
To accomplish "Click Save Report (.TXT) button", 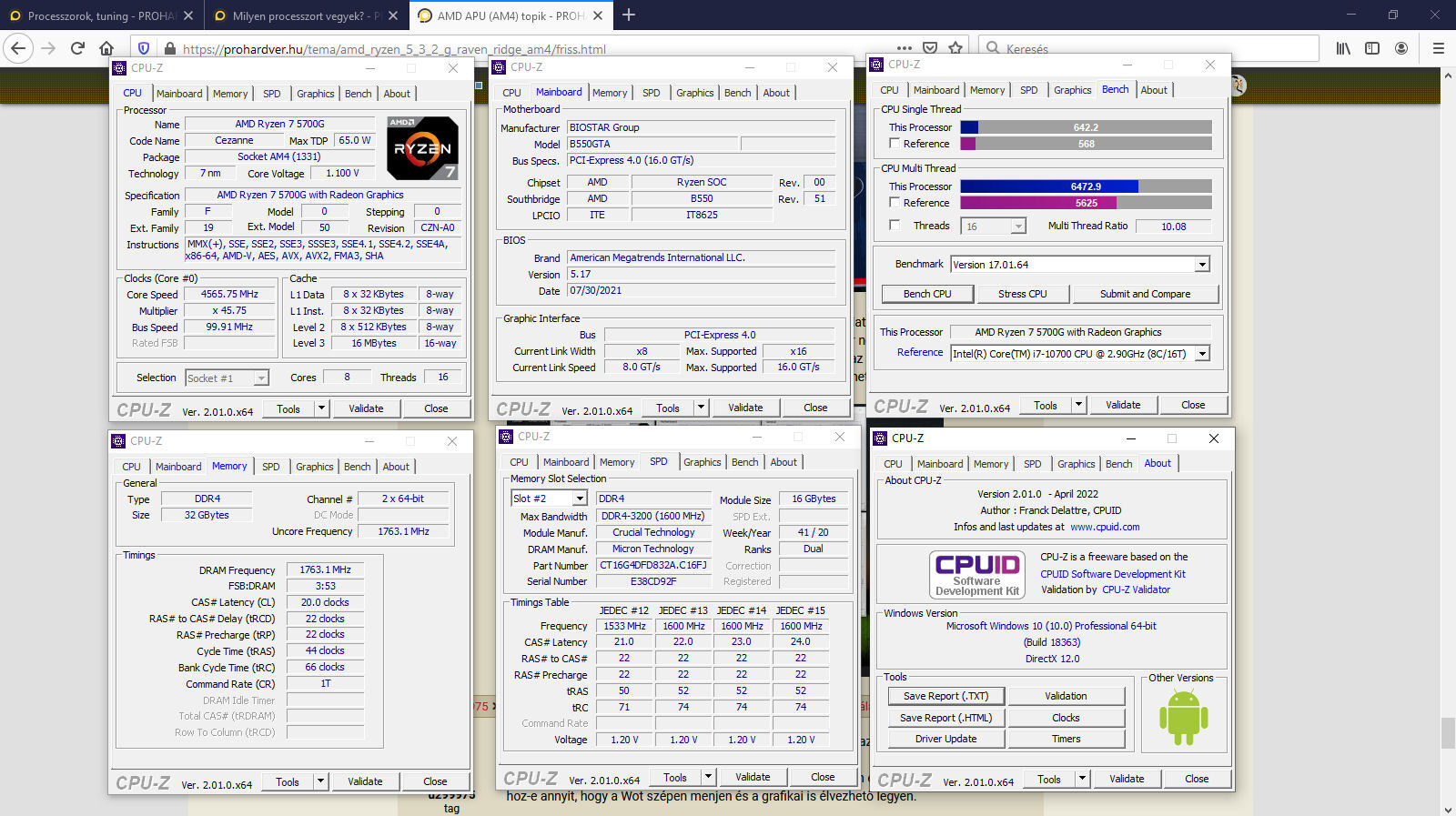I will (945, 696).
